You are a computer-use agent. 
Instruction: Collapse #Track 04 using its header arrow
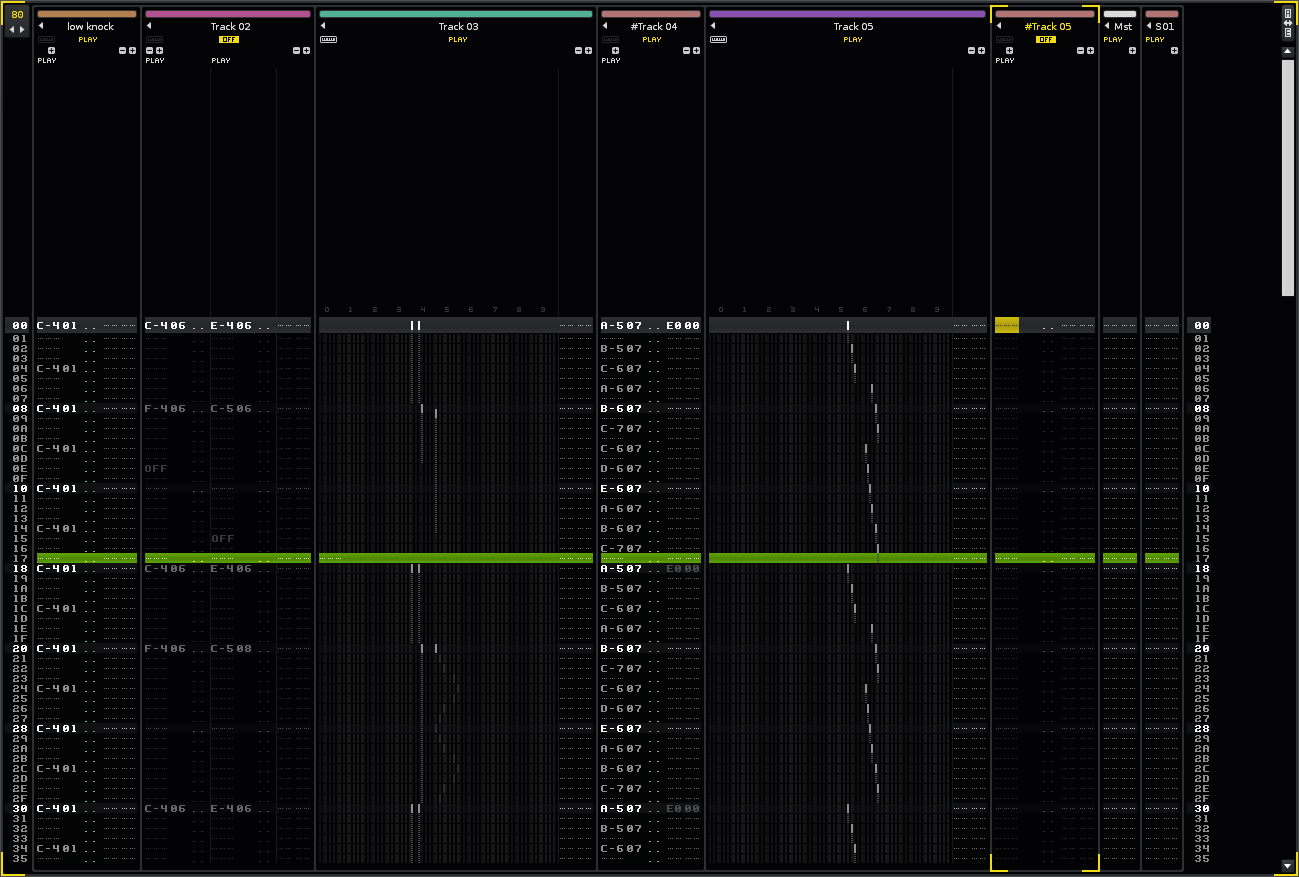click(x=605, y=26)
